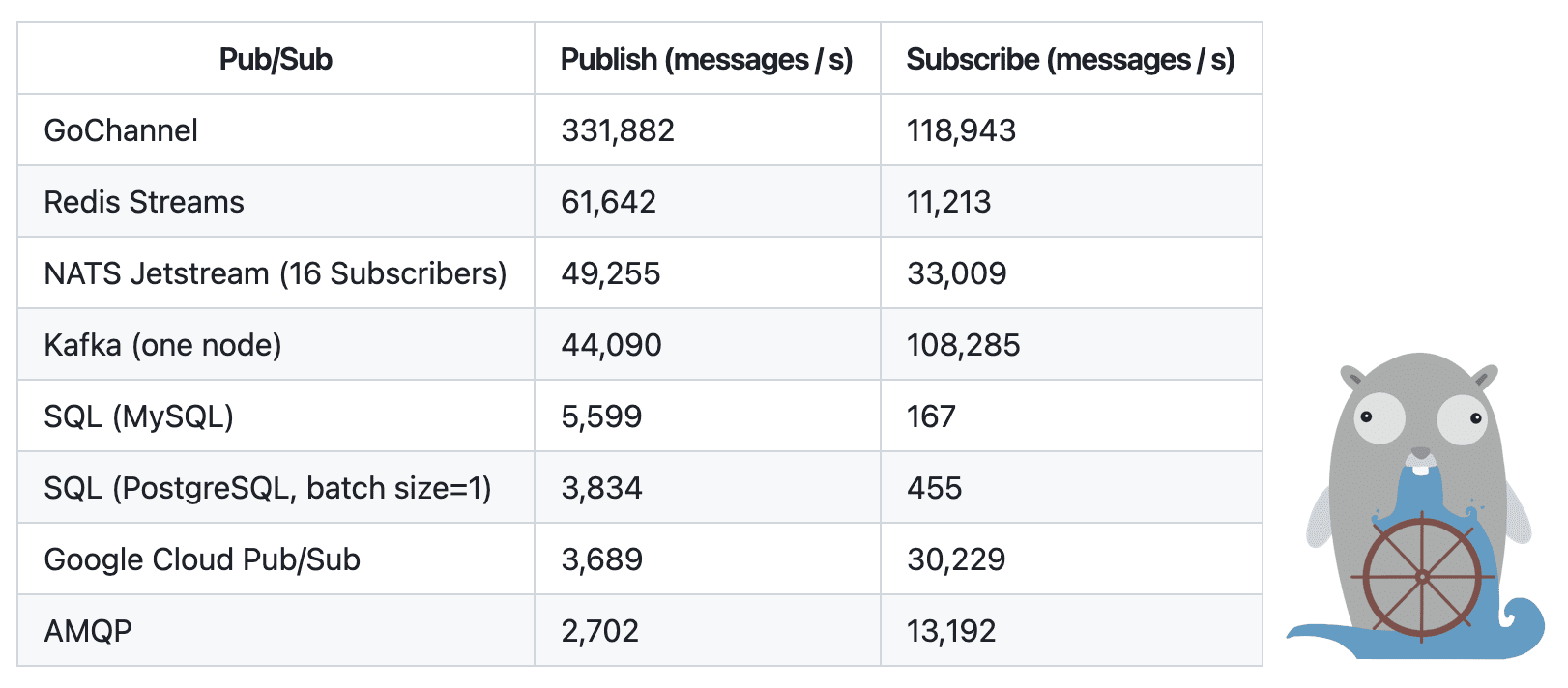The height and width of the screenshot is (688, 1568).
Task: Select the GoChannel row label
Action: click(x=121, y=130)
